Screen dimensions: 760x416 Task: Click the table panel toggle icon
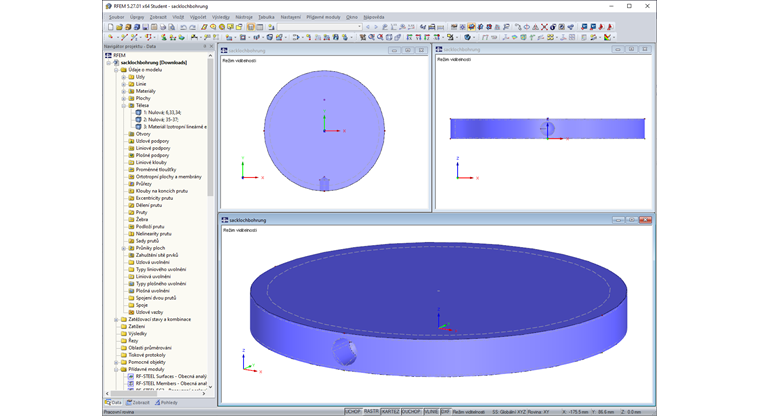[260, 27]
